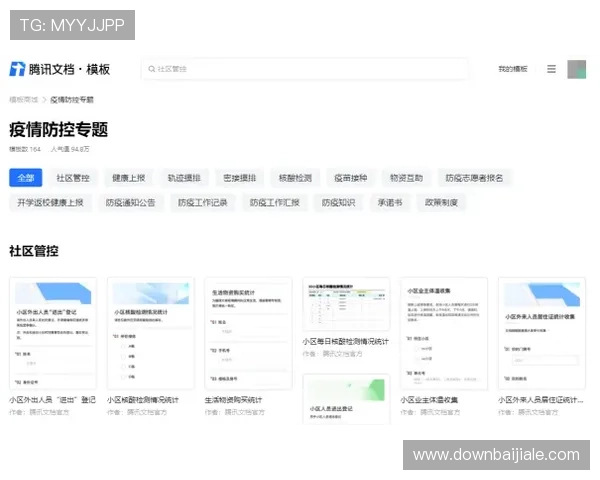This screenshot has height=480, width=600.
Task: Click title text 小区外出人员“进出”登记
Action: 52,400
